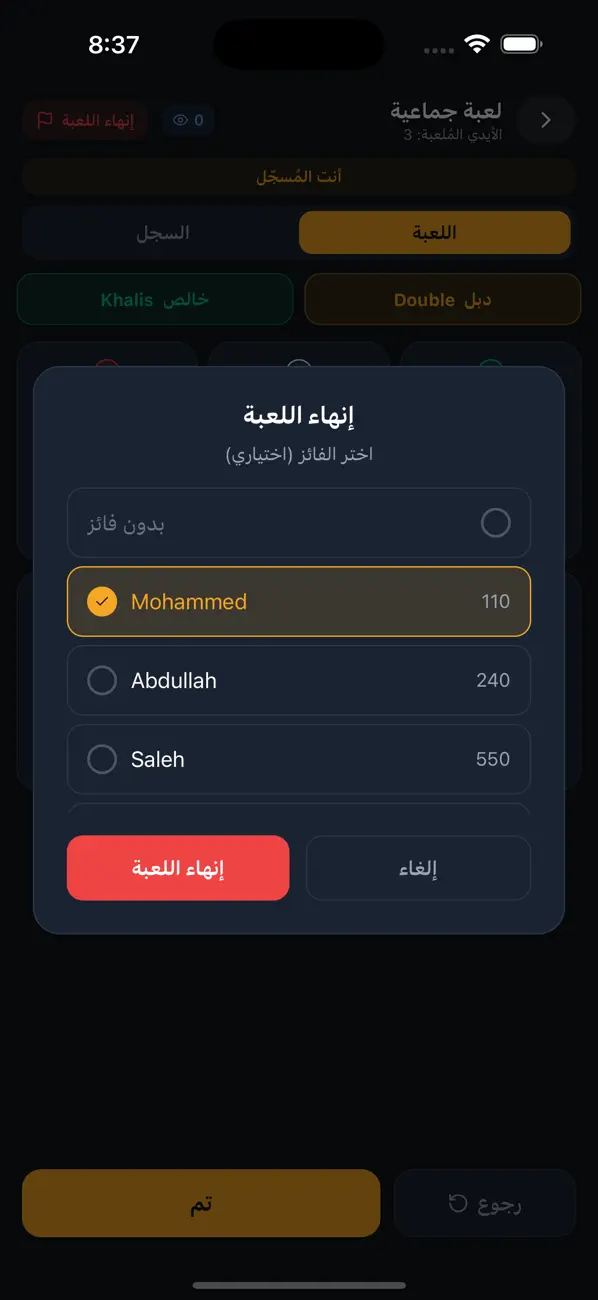Switch to the السجل tab
This screenshot has height=1300, width=598.
[x=162, y=232]
